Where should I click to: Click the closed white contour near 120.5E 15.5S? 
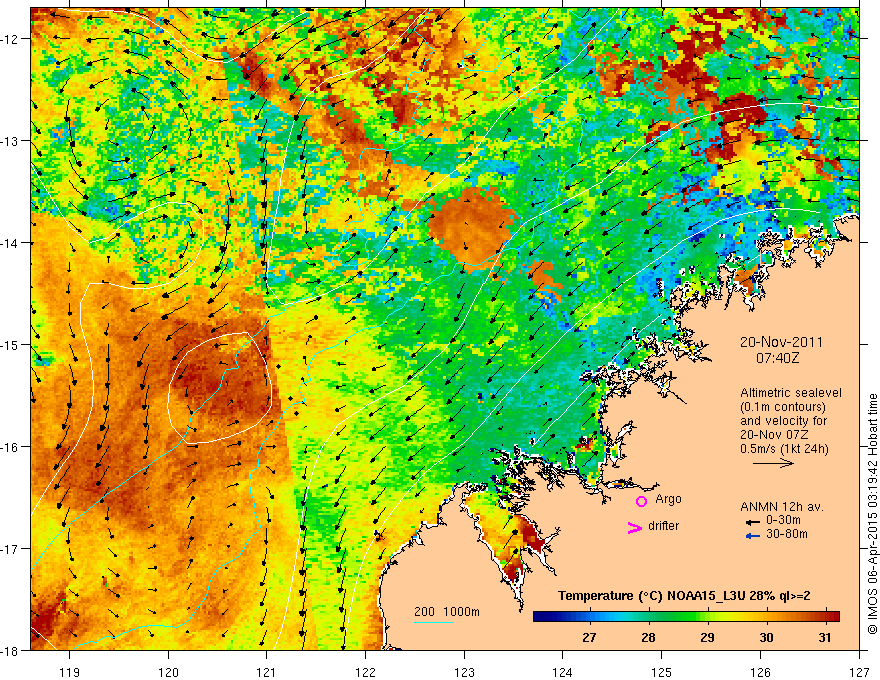click(220, 388)
